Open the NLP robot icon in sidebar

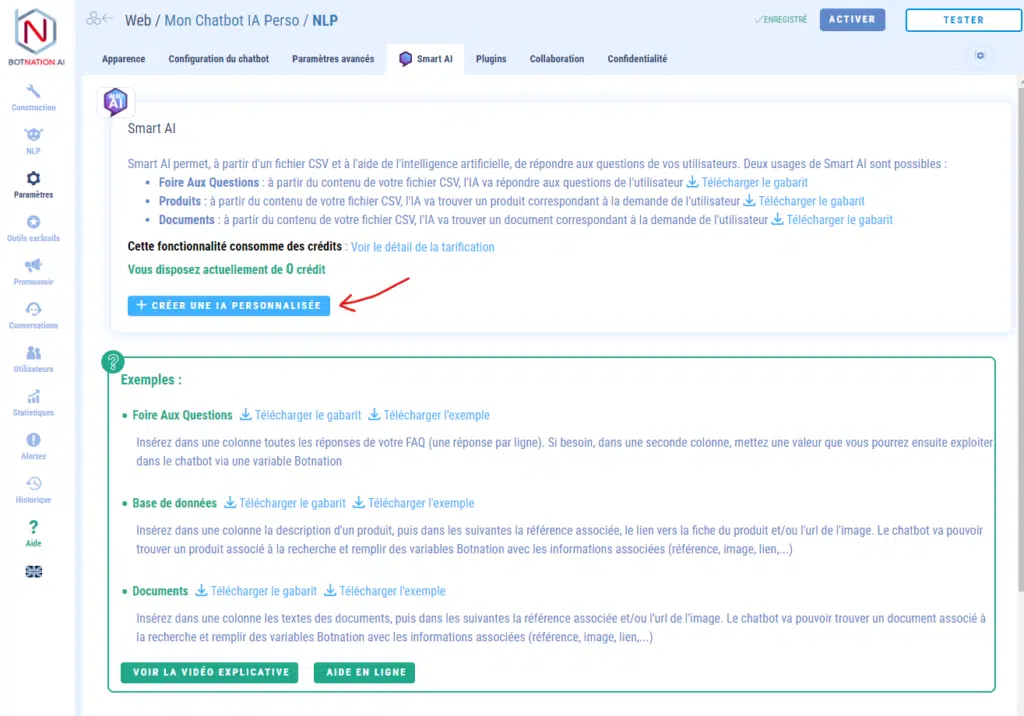pyautogui.click(x=33, y=135)
